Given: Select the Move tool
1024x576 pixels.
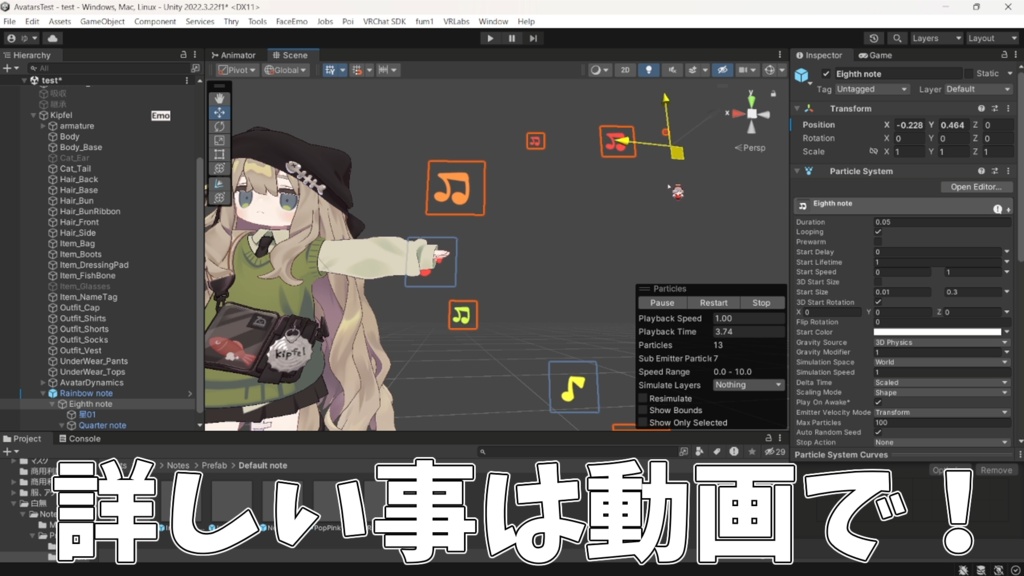Looking at the screenshot, I should (x=219, y=112).
